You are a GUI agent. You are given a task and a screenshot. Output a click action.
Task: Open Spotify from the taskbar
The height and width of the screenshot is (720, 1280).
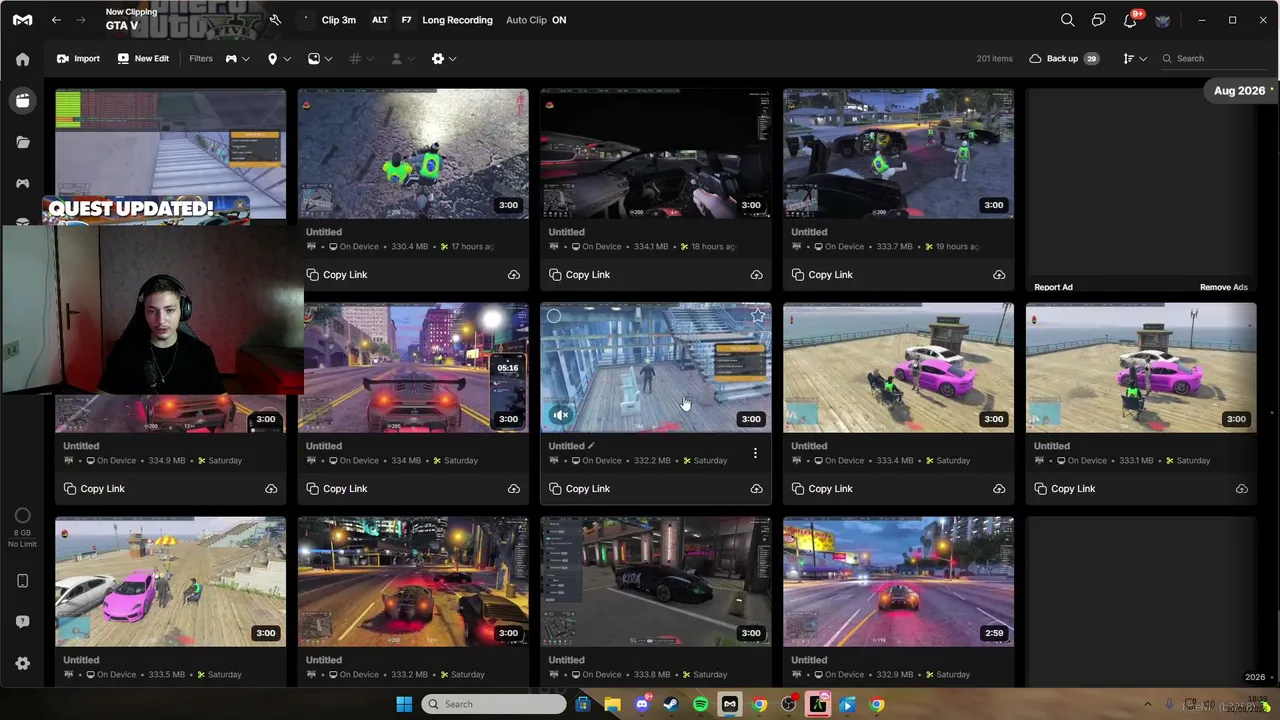[700, 704]
